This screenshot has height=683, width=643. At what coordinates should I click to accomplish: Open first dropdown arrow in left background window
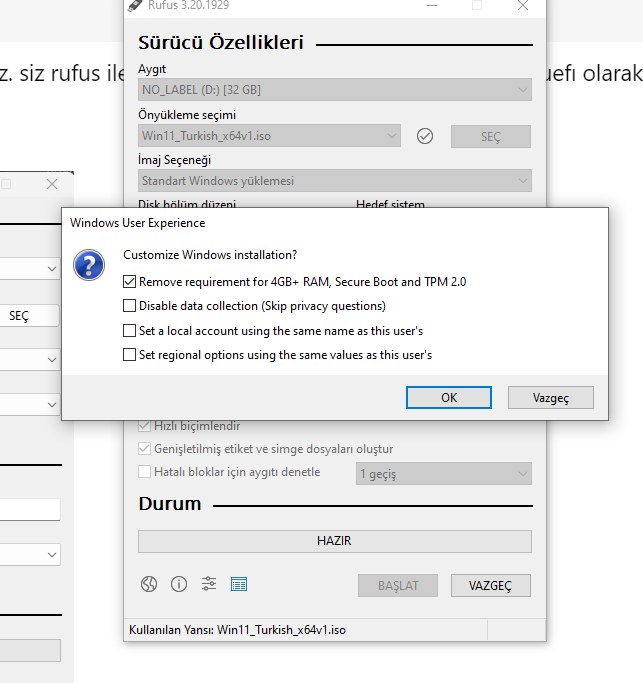pyautogui.click(x=52, y=269)
